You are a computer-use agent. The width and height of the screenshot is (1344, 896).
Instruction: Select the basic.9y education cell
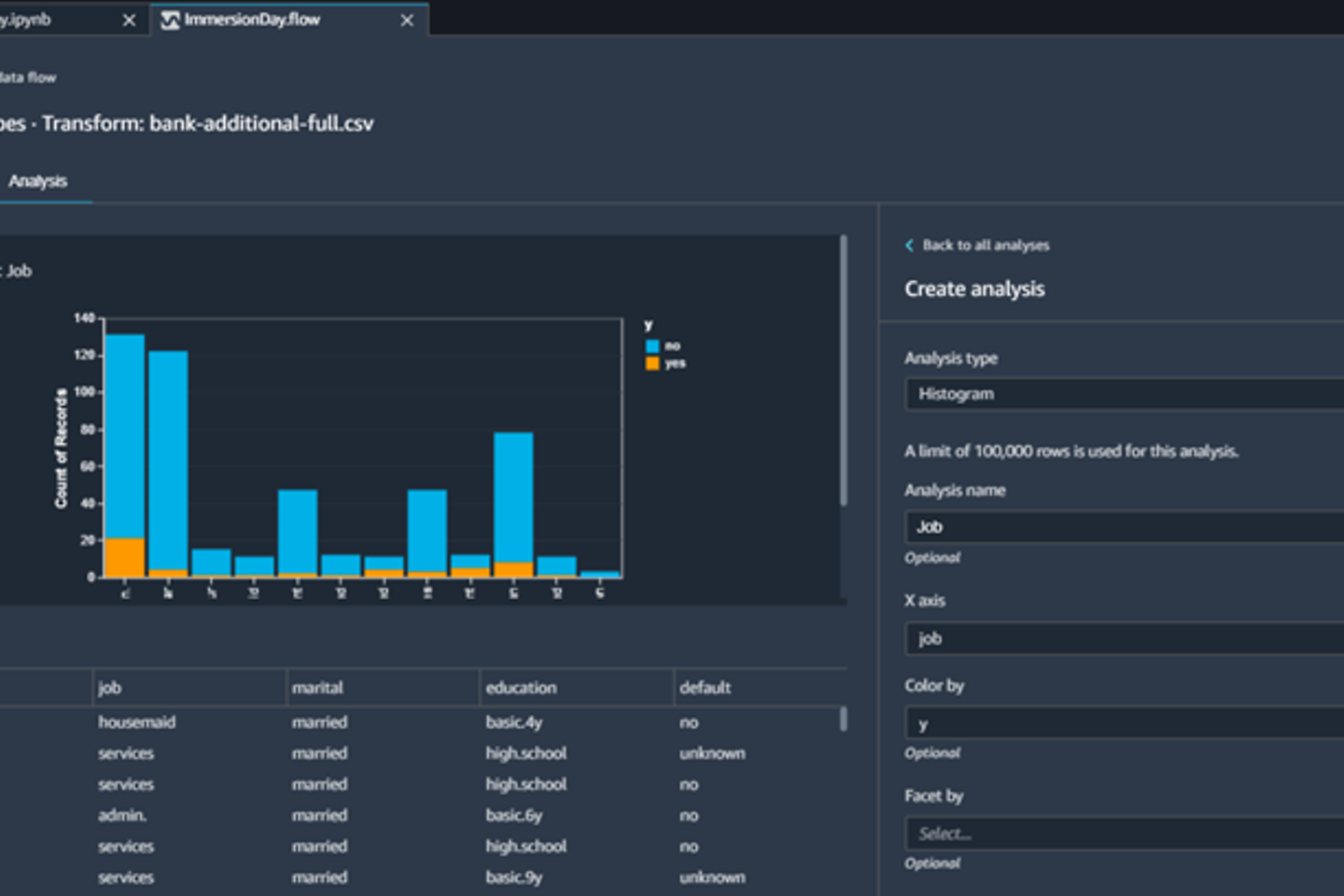514,877
